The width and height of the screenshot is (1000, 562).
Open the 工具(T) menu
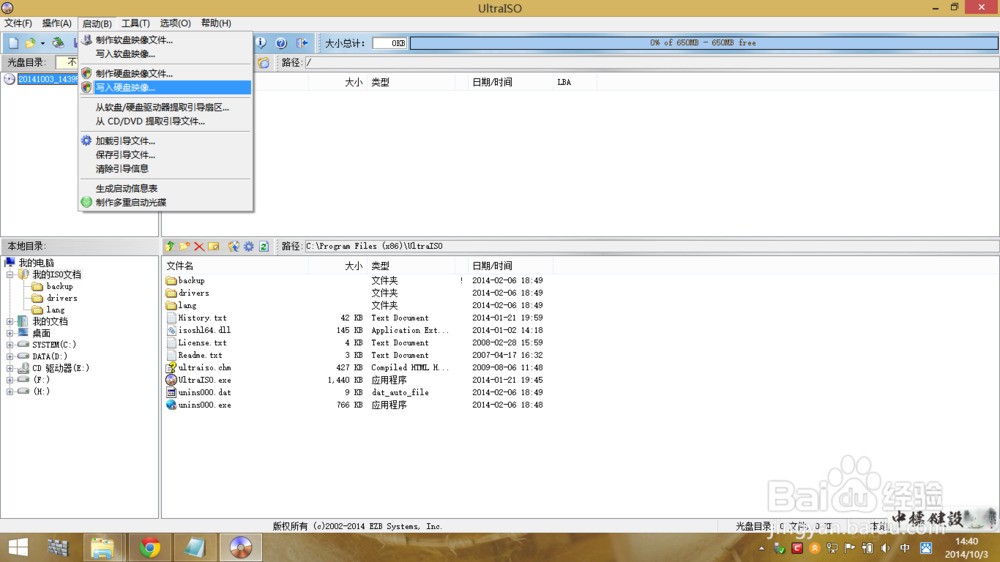(136, 23)
